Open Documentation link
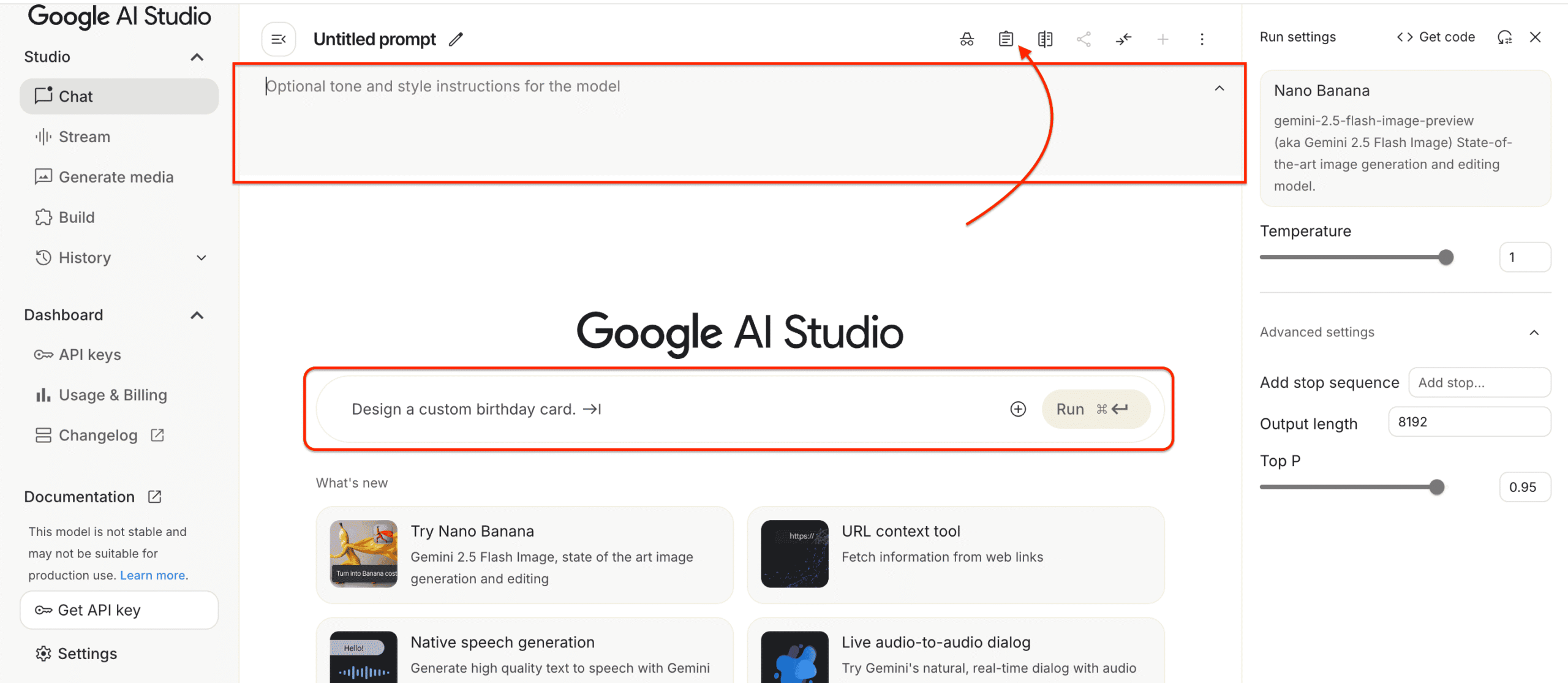The height and width of the screenshot is (683, 1568). (x=92, y=497)
